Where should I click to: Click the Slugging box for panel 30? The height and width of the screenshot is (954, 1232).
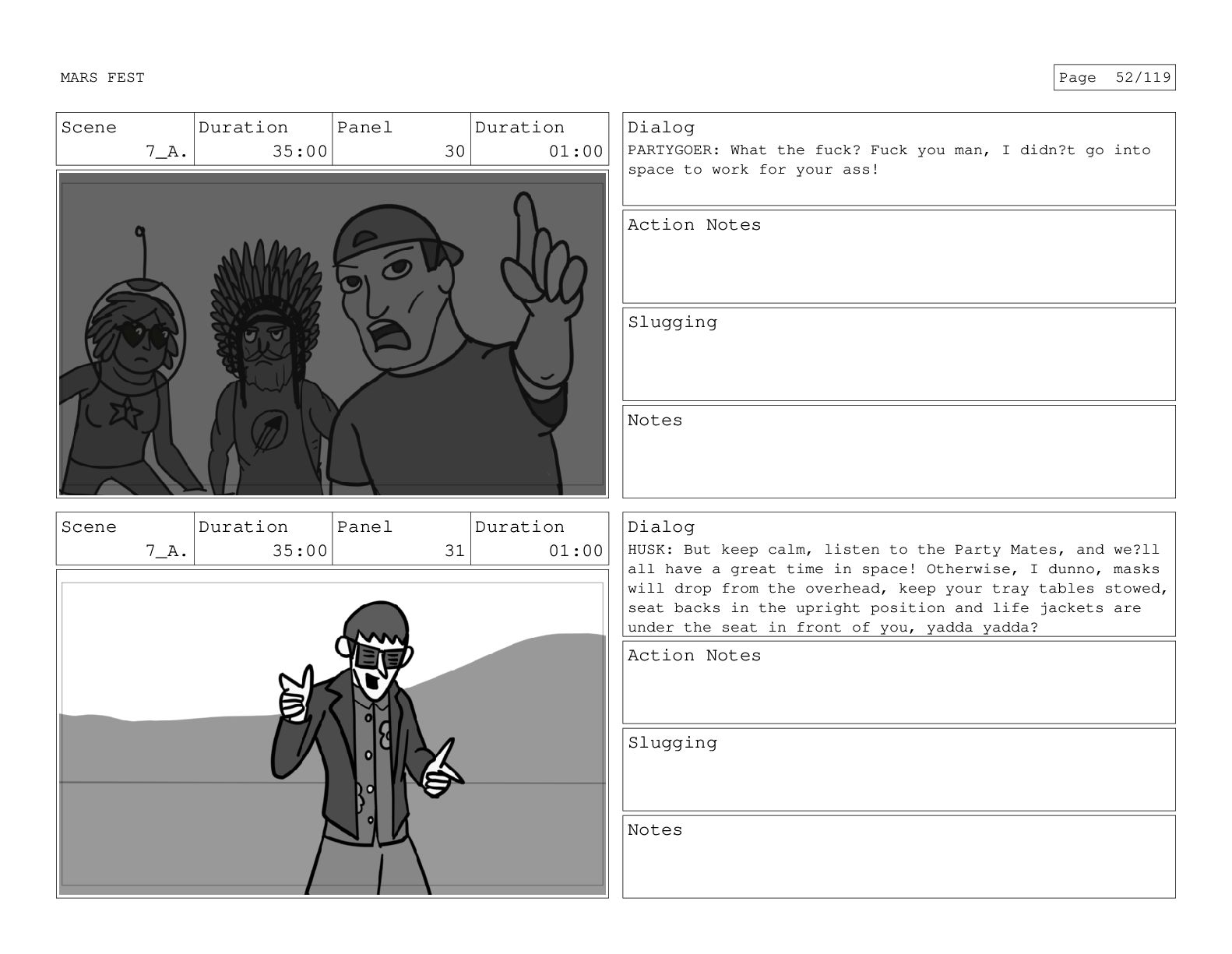coord(899,354)
